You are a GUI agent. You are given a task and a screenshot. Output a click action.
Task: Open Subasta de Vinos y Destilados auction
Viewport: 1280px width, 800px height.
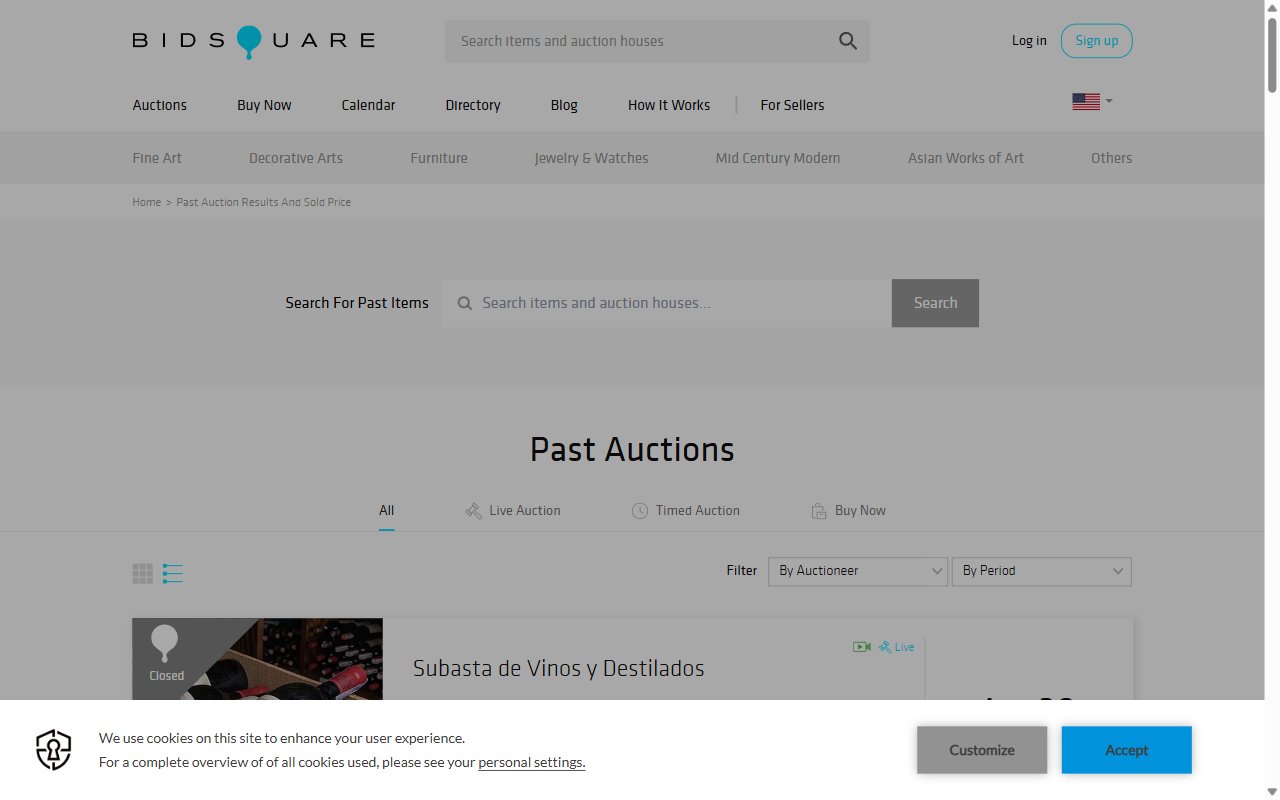[559, 668]
